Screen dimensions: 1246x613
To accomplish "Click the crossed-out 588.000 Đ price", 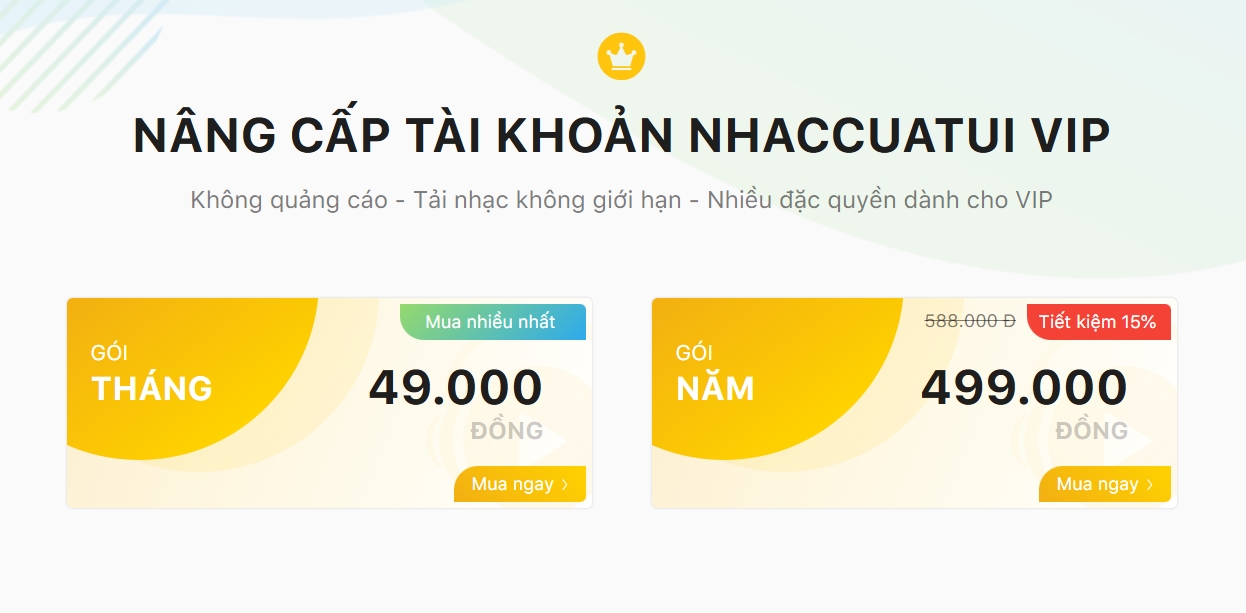I will [970, 321].
